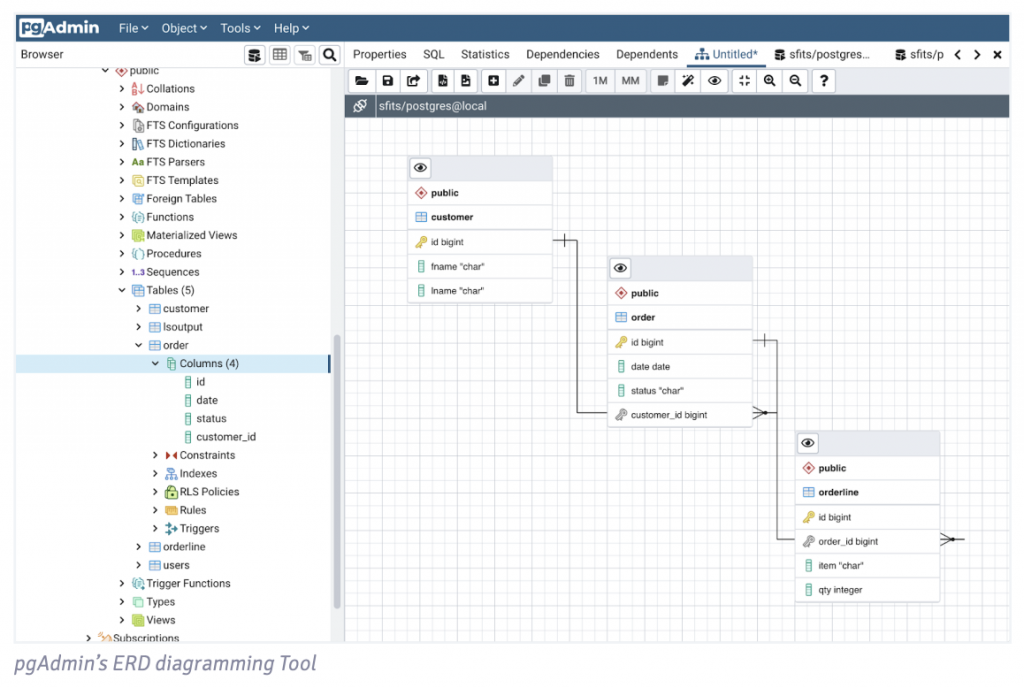Switch to the Dependencies tab
This screenshot has height=688, width=1024.
[562, 55]
